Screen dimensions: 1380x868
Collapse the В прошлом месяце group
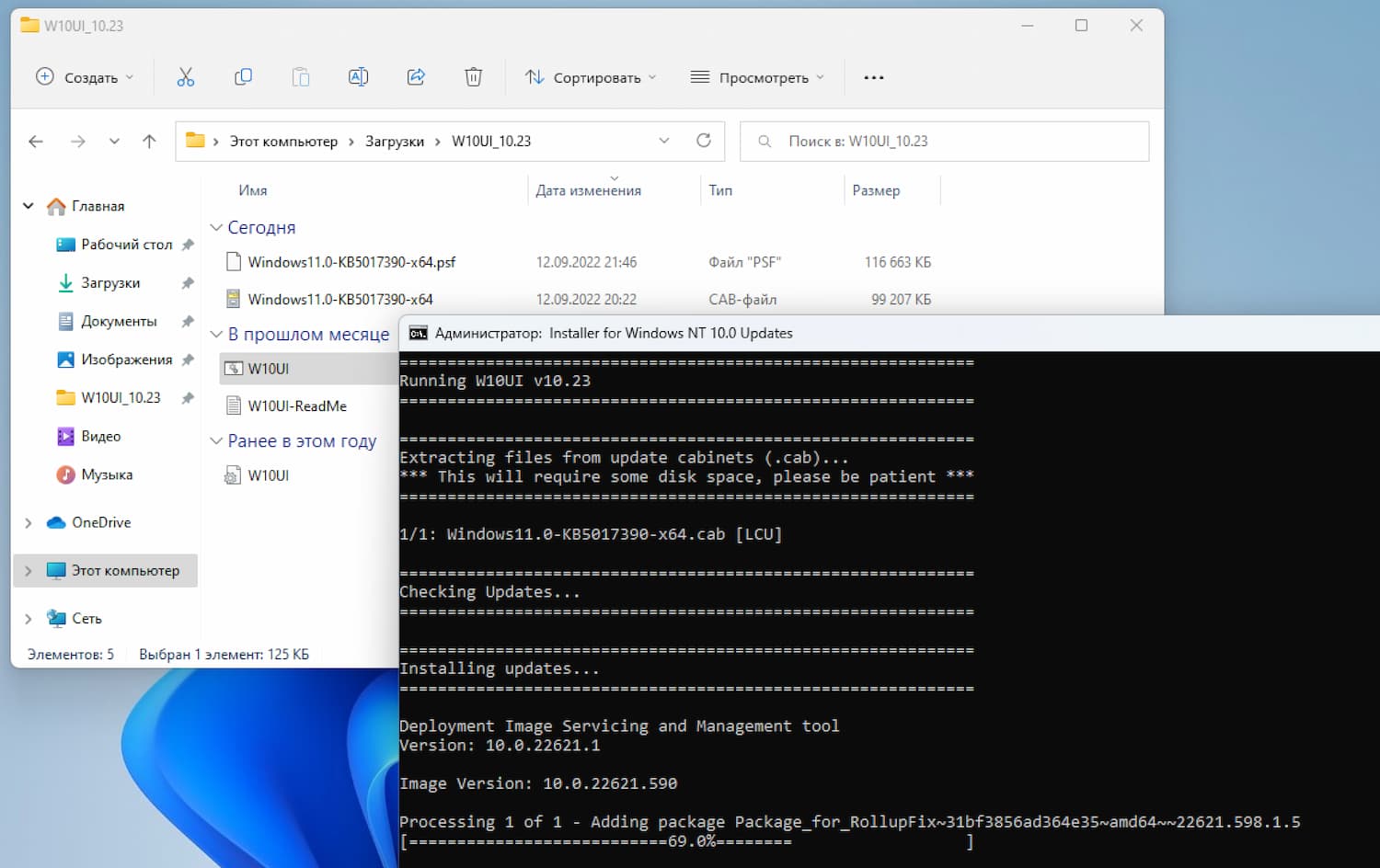[216, 335]
